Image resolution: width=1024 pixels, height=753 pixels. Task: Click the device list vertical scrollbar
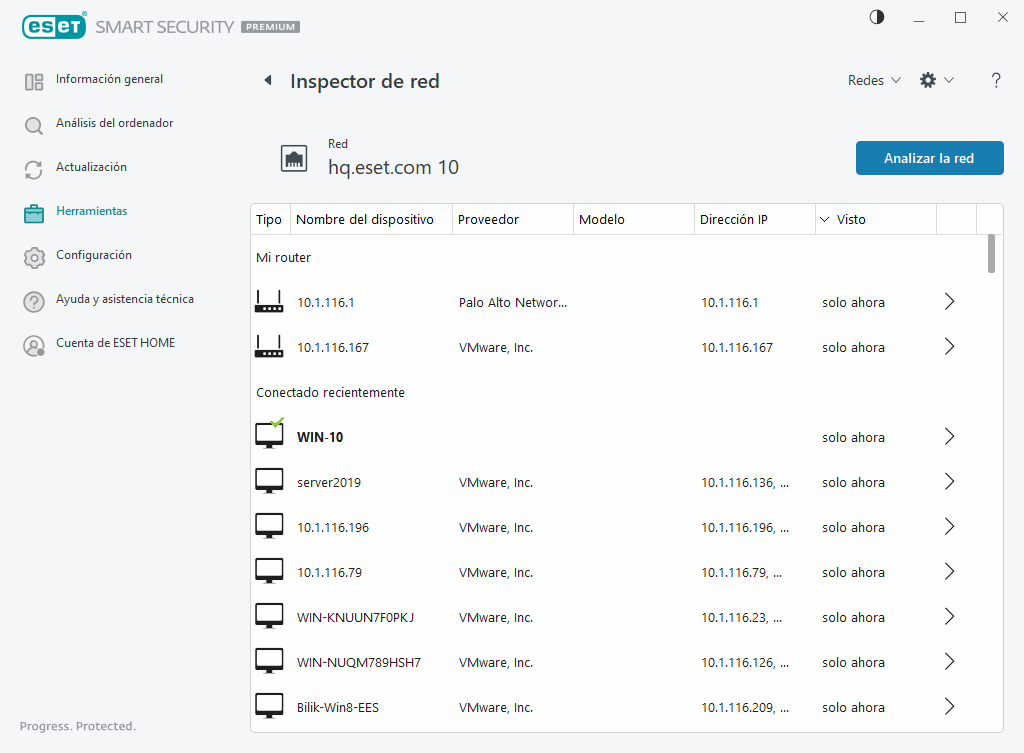[991, 253]
